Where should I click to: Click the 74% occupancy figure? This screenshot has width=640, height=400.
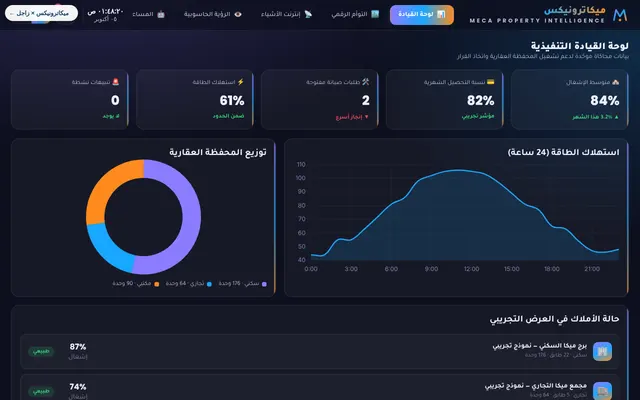[x=78, y=387]
